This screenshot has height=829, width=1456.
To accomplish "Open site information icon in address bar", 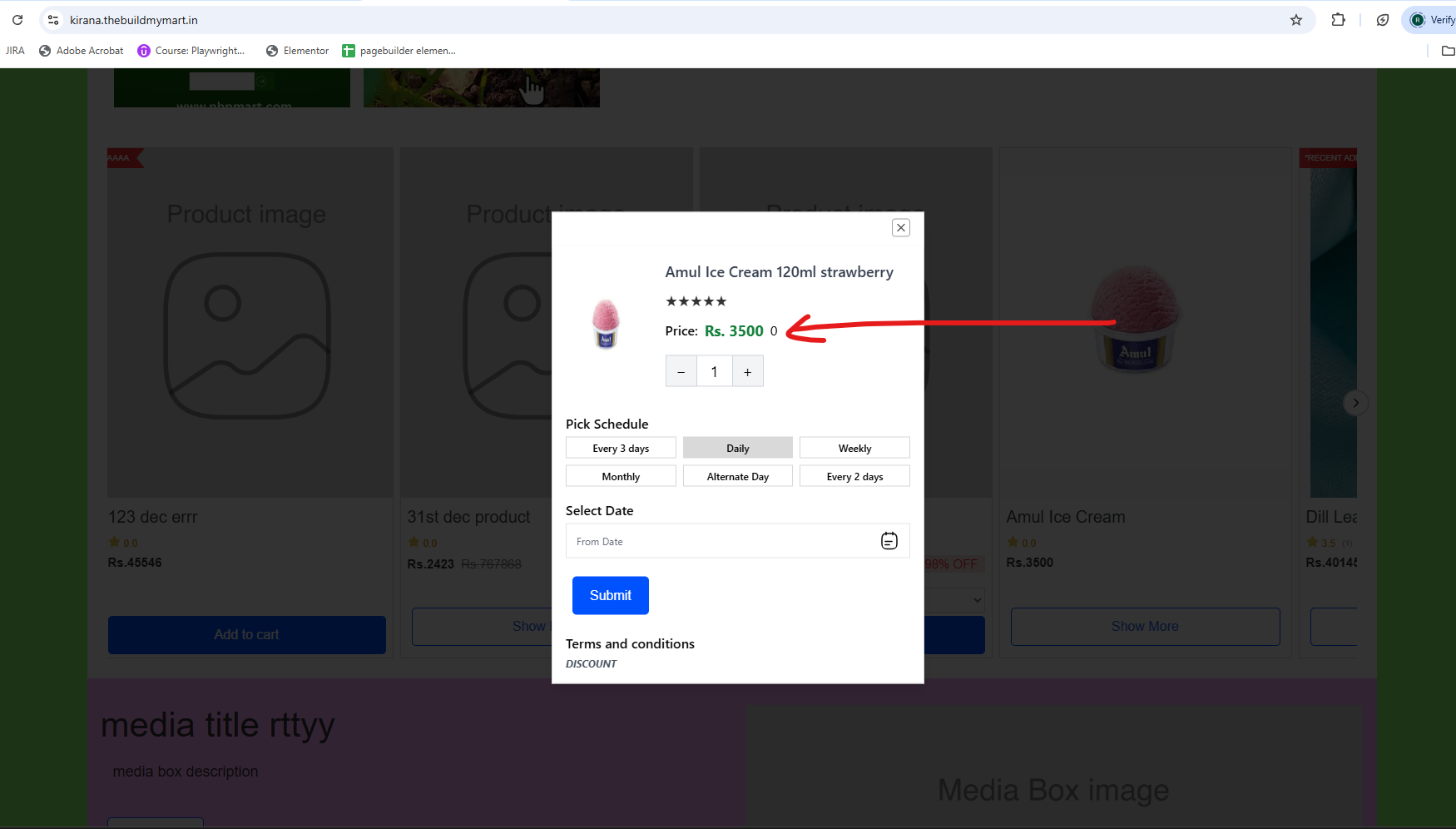I will pyautogui.click(x=53, y=20).
